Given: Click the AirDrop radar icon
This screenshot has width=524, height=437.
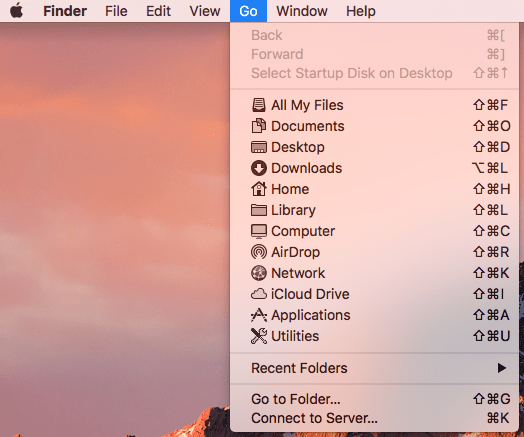Looking at the screenshot, I should click(x=259, y=252).
